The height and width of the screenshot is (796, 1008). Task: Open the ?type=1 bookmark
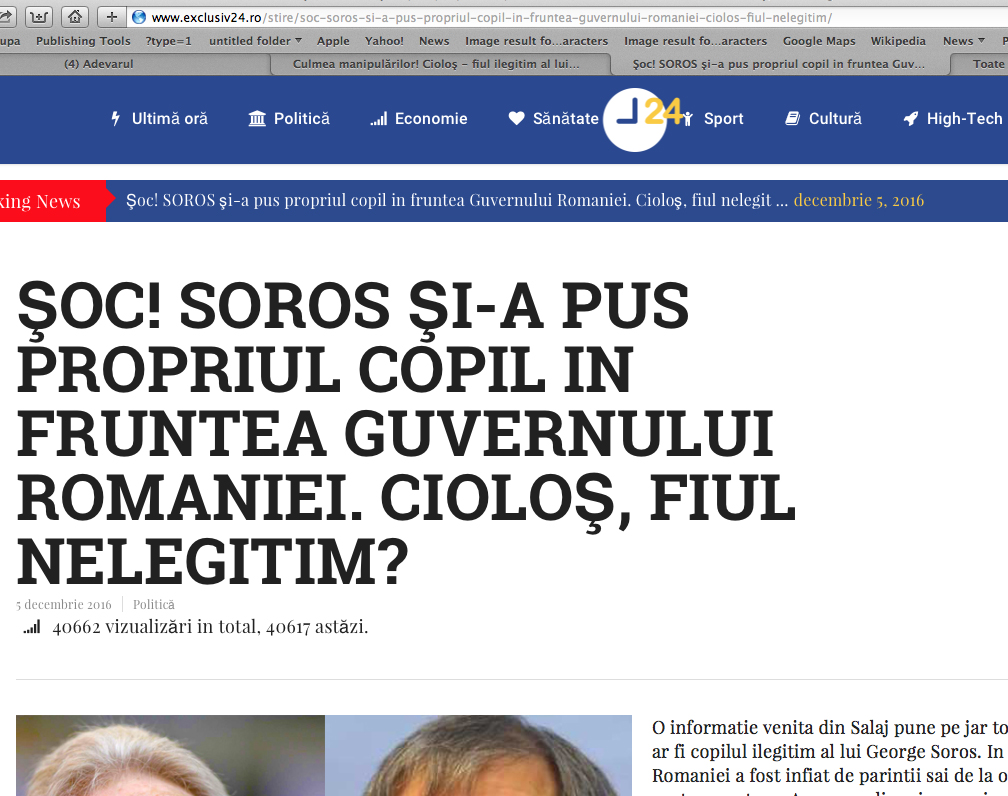168,41
